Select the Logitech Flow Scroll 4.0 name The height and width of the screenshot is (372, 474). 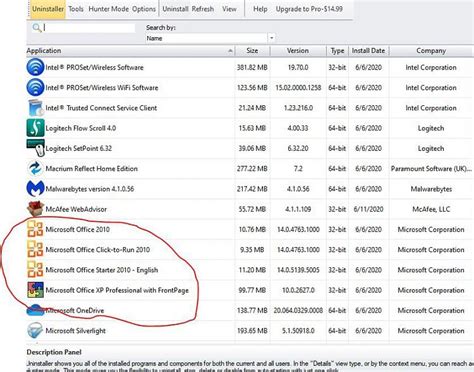point(81,128)
